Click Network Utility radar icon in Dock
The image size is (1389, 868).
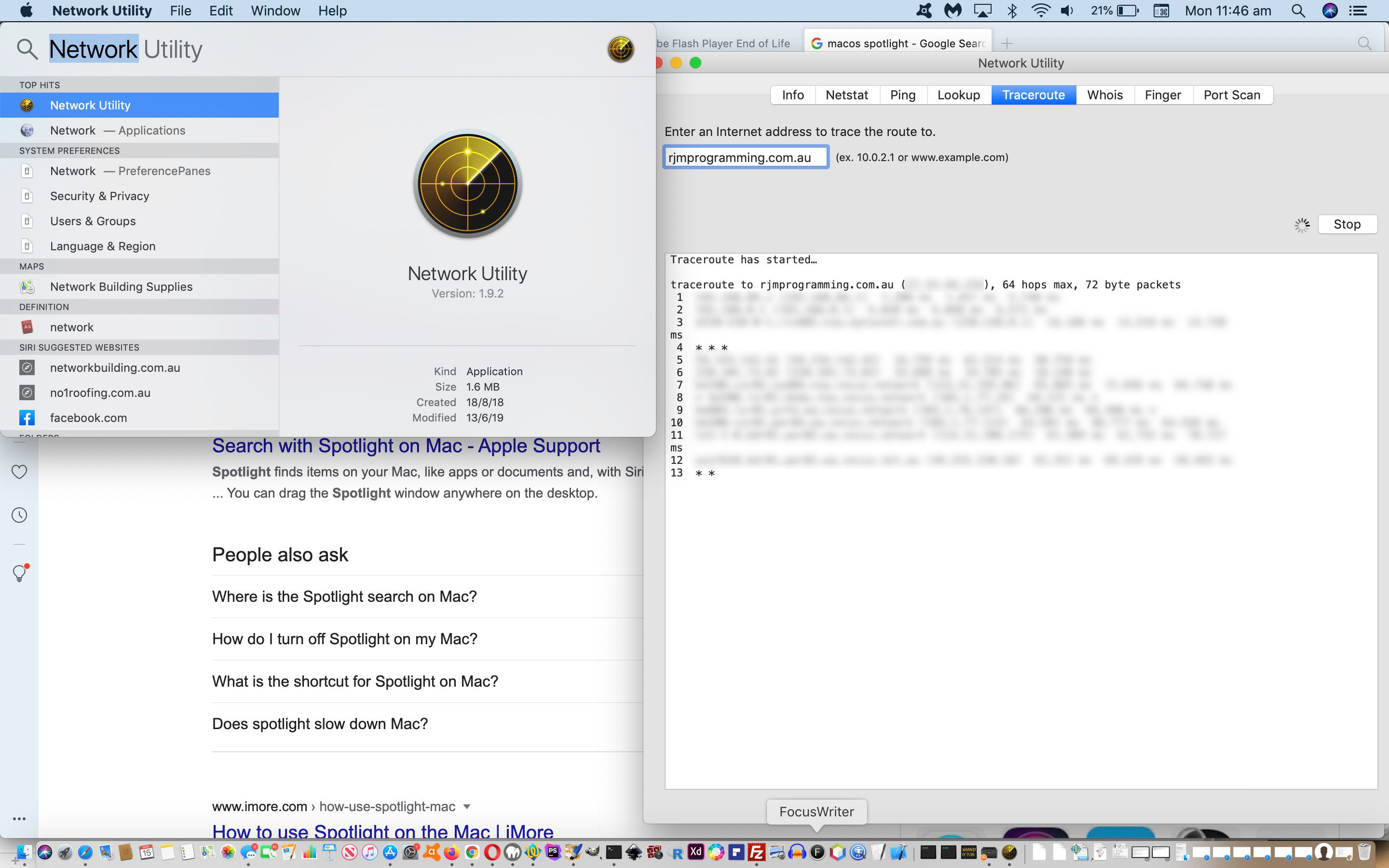(x=1009, y=852)
